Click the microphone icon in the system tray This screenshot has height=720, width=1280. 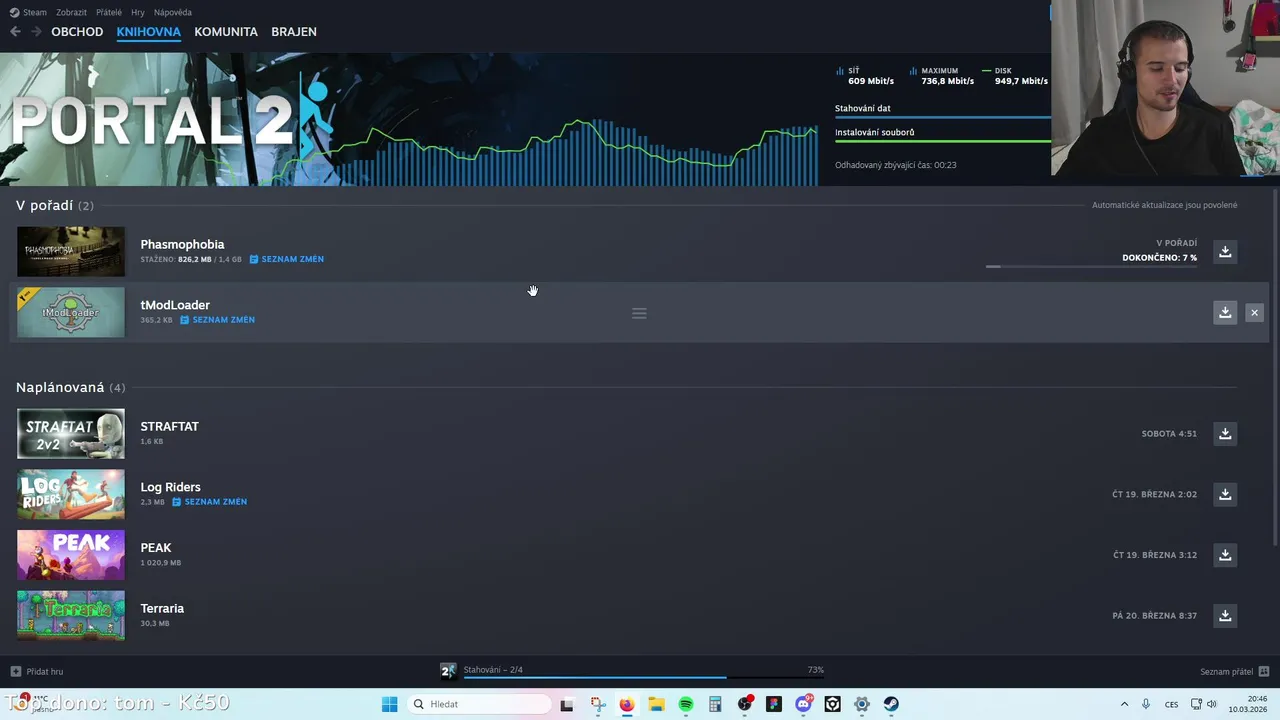coord(1146,704)
